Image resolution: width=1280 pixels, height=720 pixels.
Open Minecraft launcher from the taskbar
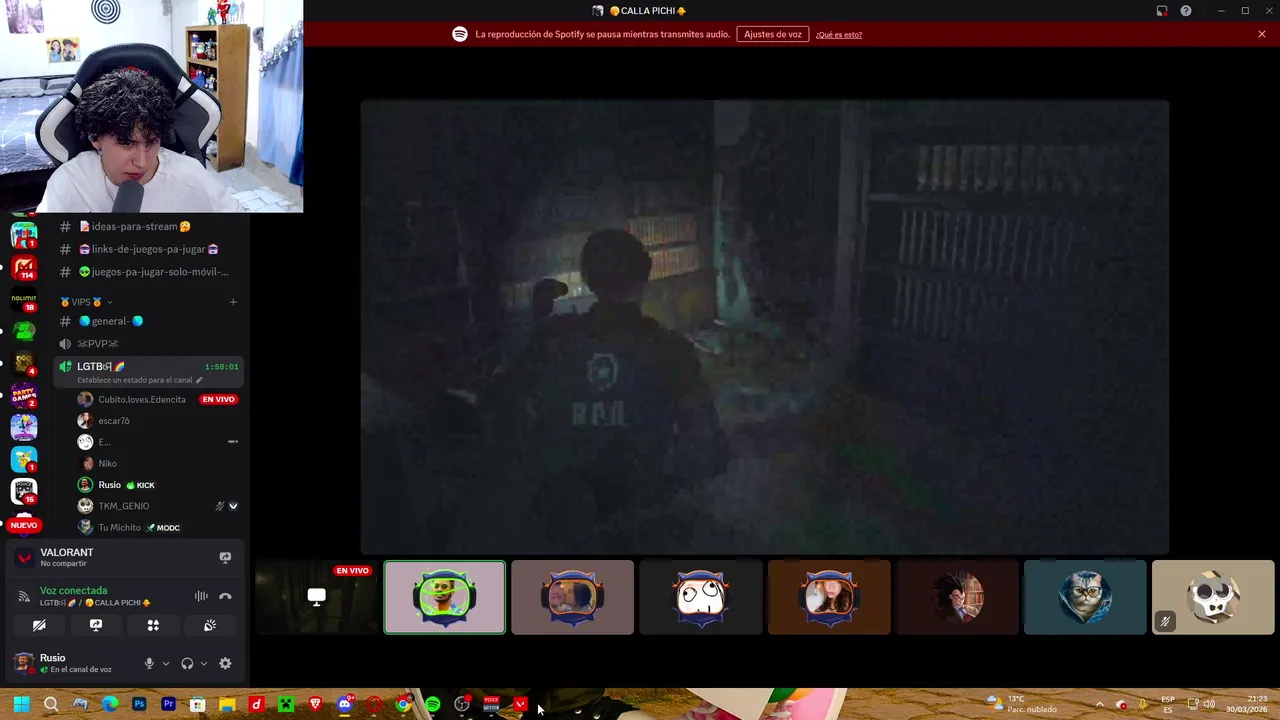click(286, 704)
